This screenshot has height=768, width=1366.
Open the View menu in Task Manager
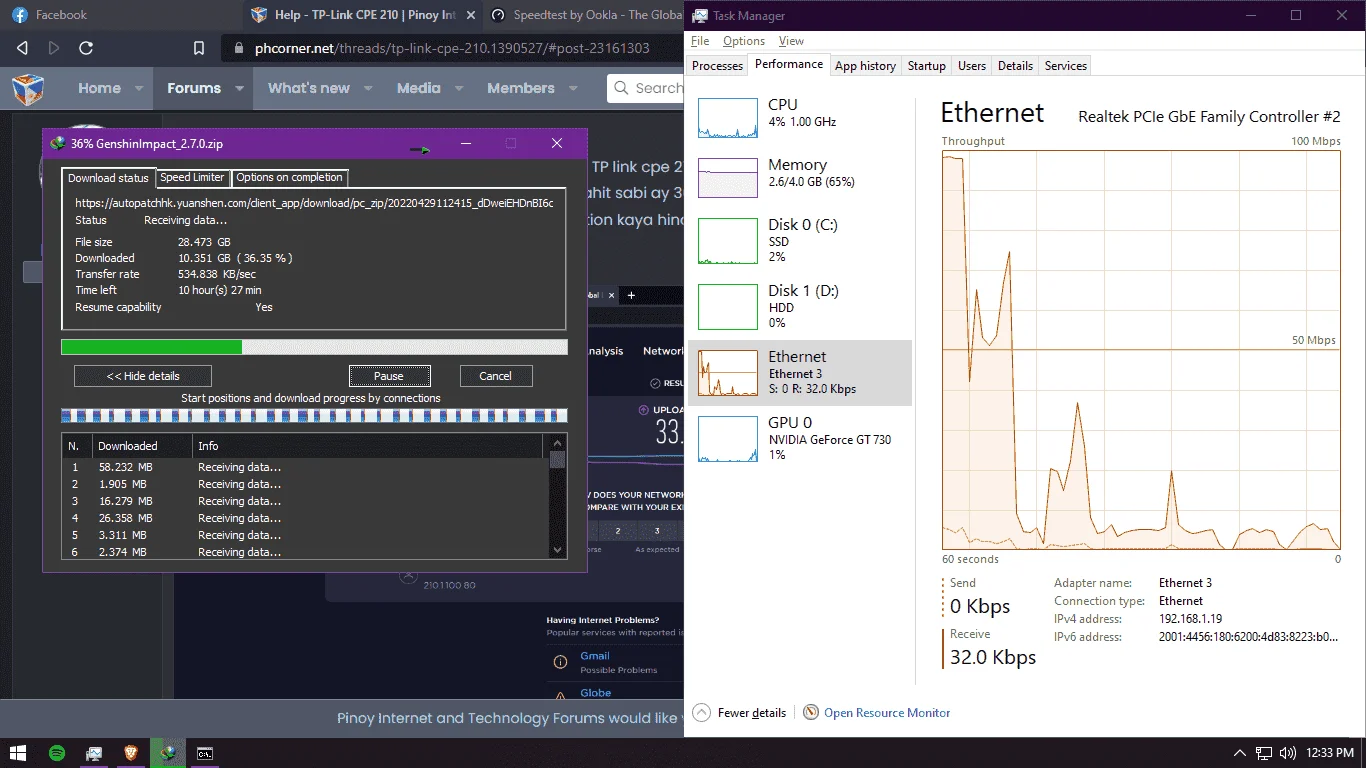coord(791,41)
